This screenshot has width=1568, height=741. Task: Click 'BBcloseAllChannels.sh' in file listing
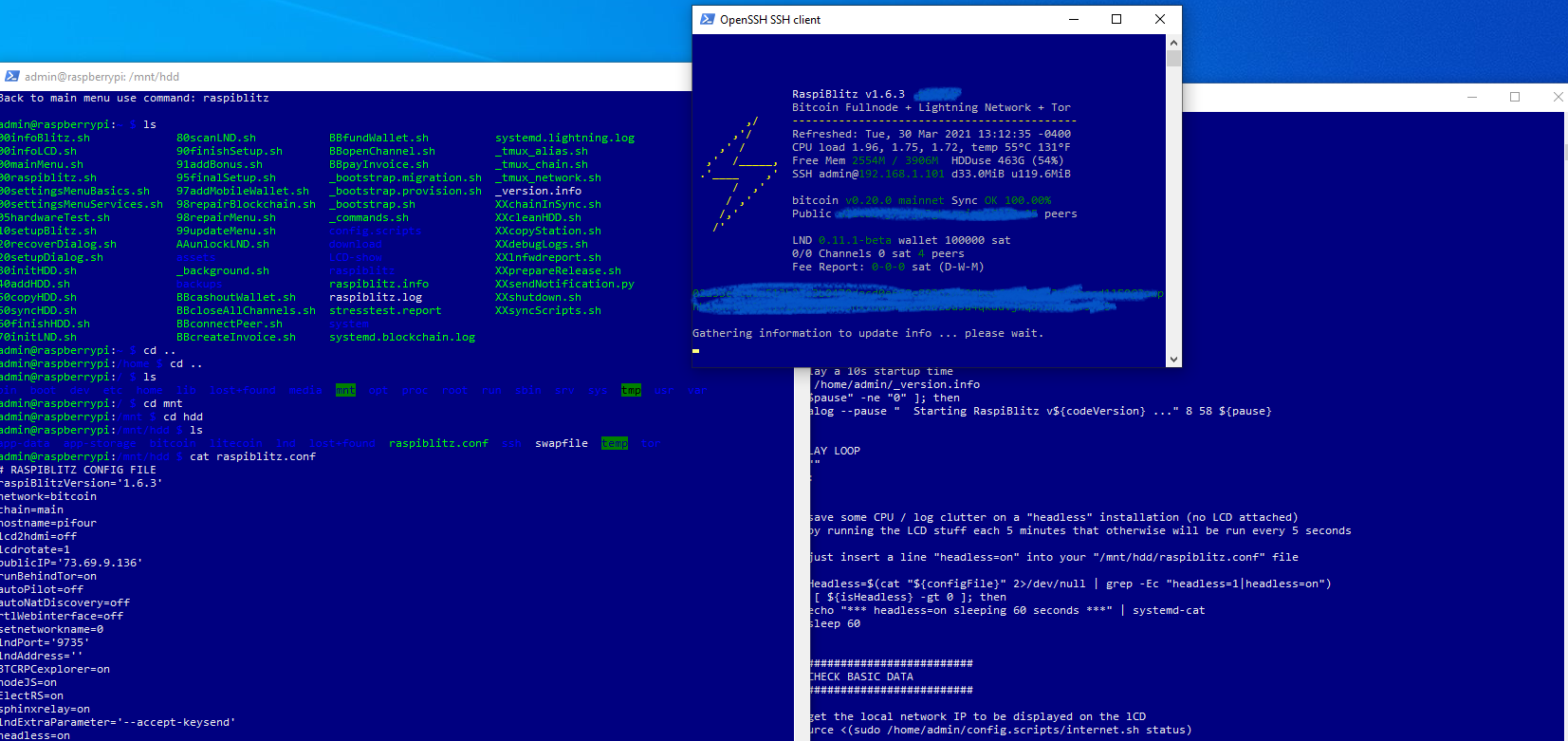tap(246, 310)
